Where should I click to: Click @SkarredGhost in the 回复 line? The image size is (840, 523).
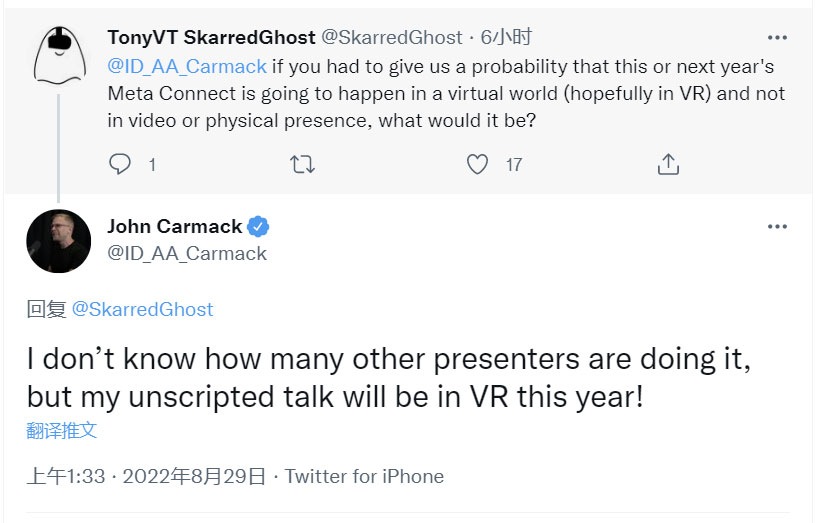pyautogui.click(x=142, y=309)
